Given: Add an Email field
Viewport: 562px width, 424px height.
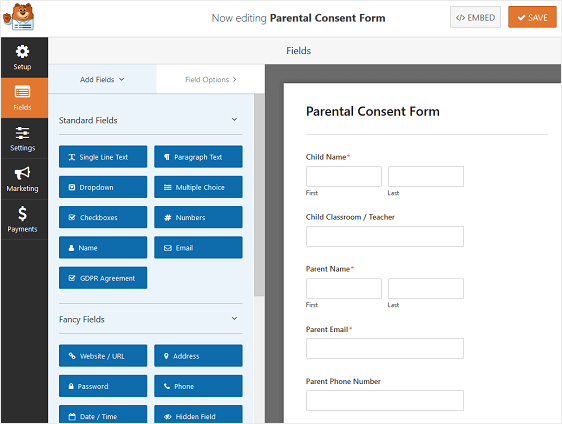Looking at the screenshot, I should [198, 247].
